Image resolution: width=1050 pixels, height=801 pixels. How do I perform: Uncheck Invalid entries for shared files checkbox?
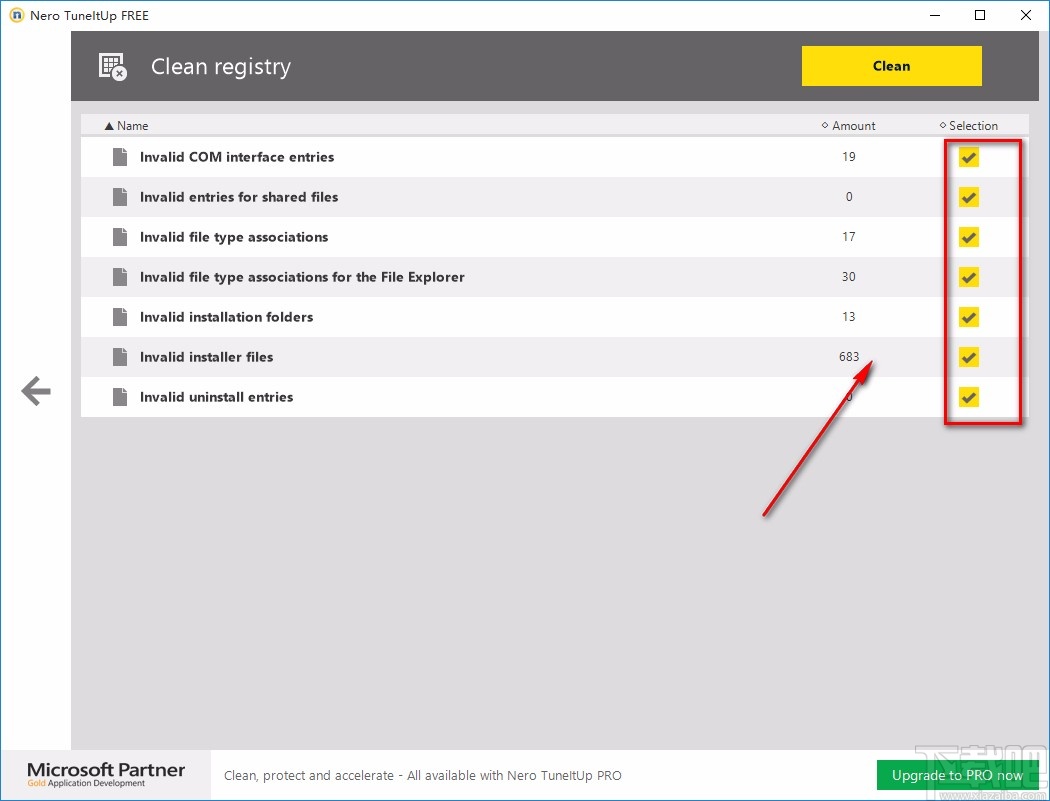[968, 197]
